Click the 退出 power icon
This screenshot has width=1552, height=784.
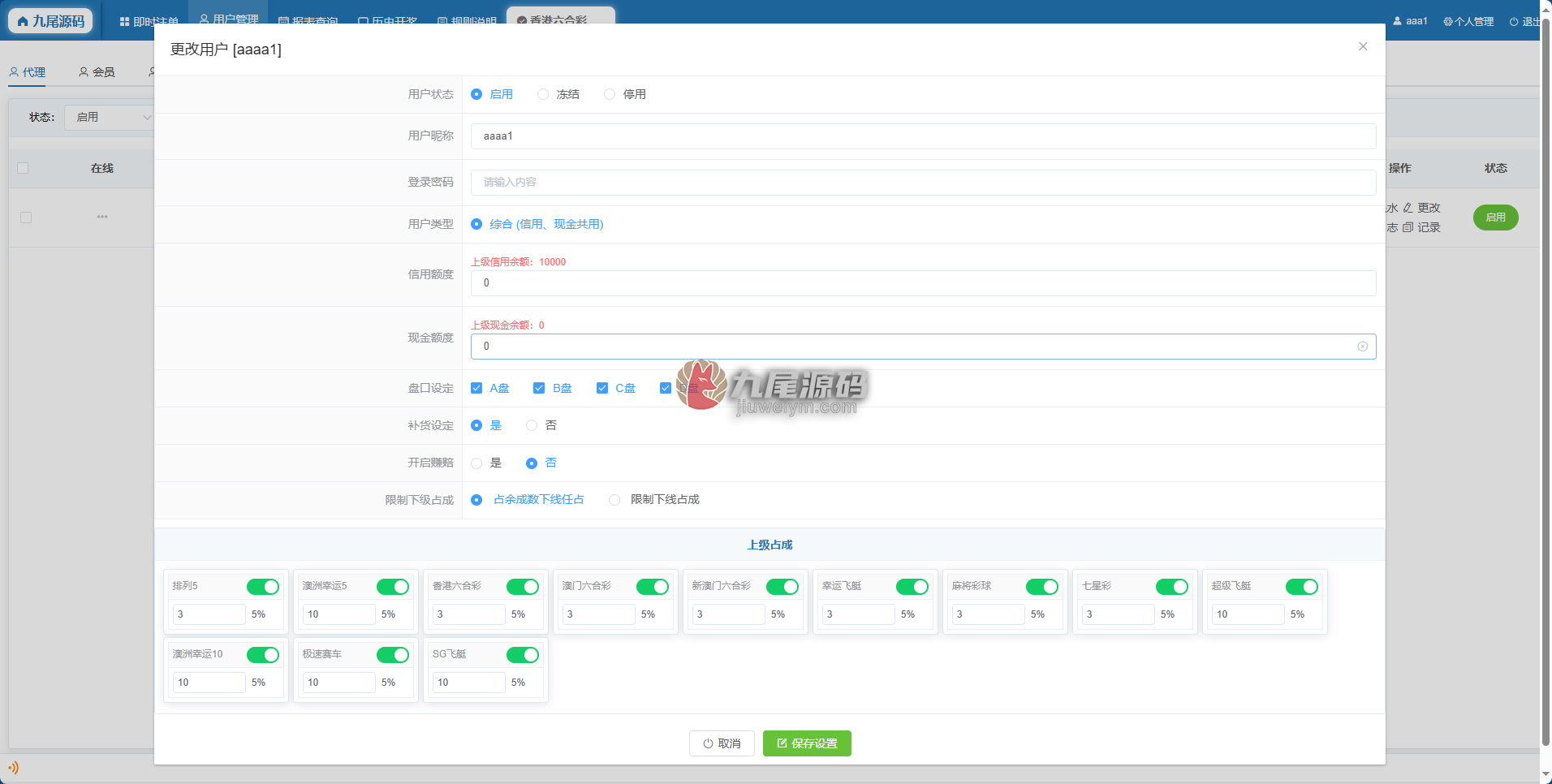tap(1514, 21)
